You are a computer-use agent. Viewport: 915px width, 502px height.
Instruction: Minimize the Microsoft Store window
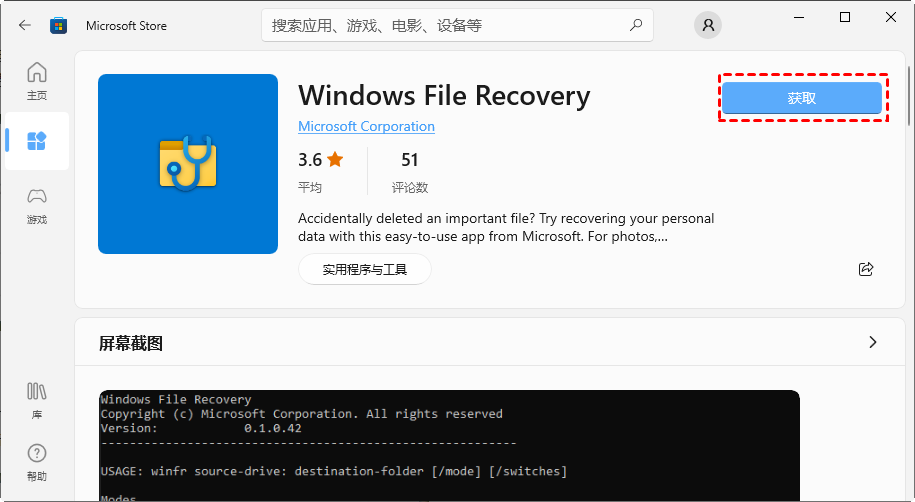pos(799,18)
